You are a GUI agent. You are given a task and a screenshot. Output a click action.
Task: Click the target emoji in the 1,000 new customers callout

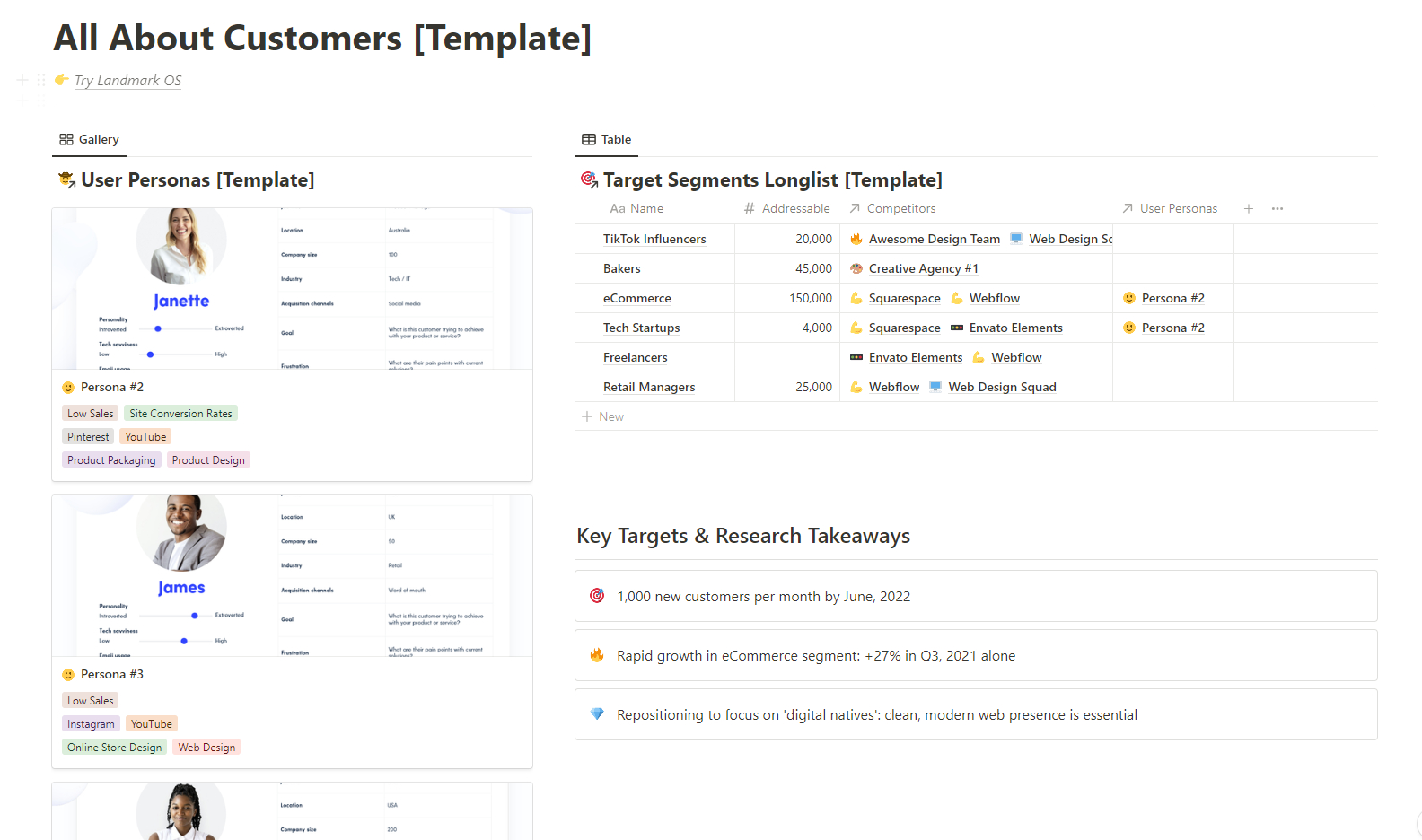[x=597, y=595]
